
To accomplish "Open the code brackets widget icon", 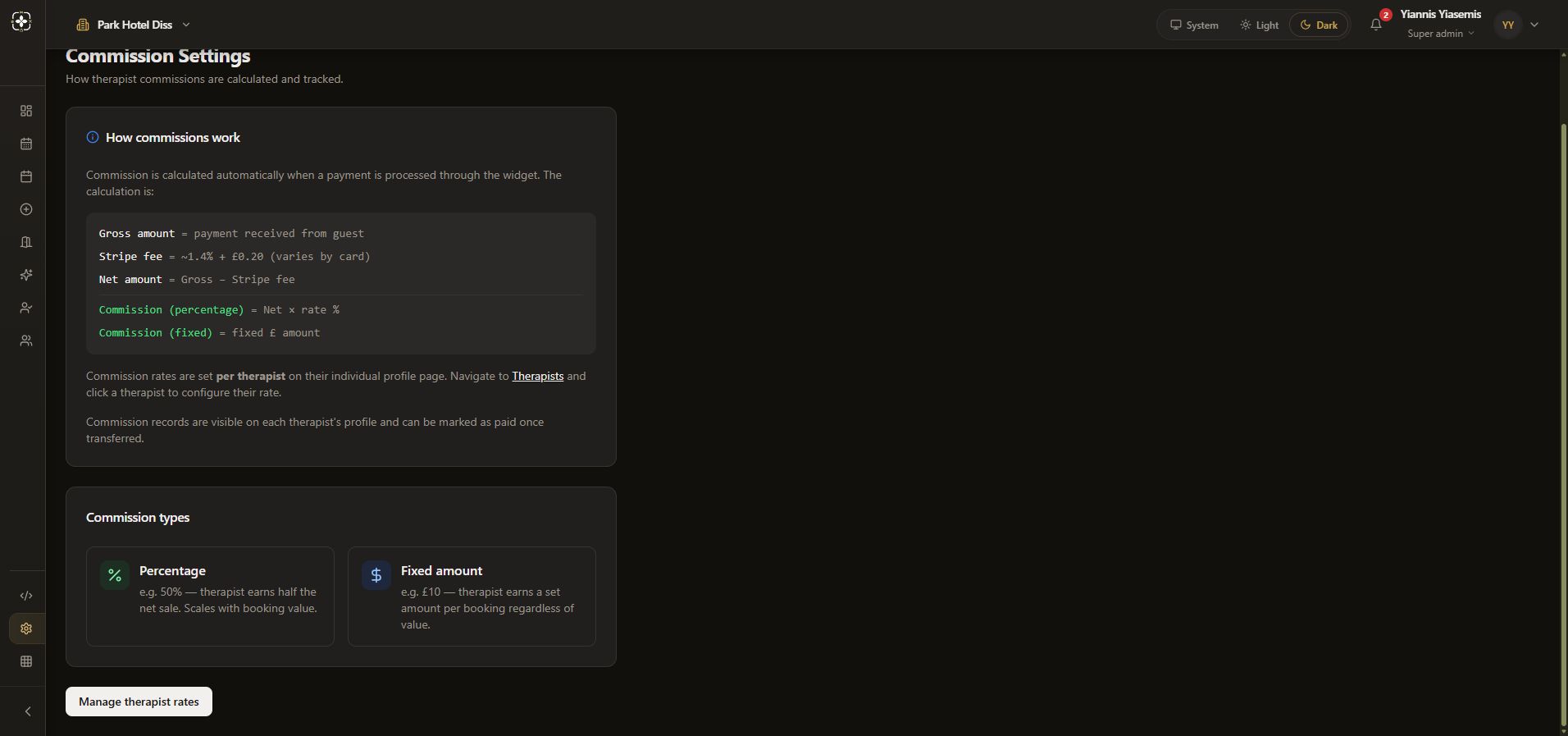I will (x=26, y=596).
